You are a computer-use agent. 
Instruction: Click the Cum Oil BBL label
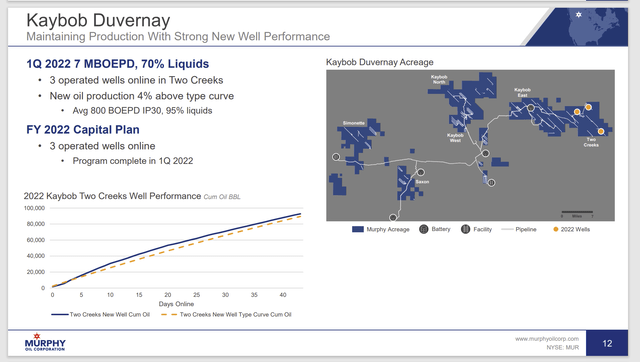point(222,197)
